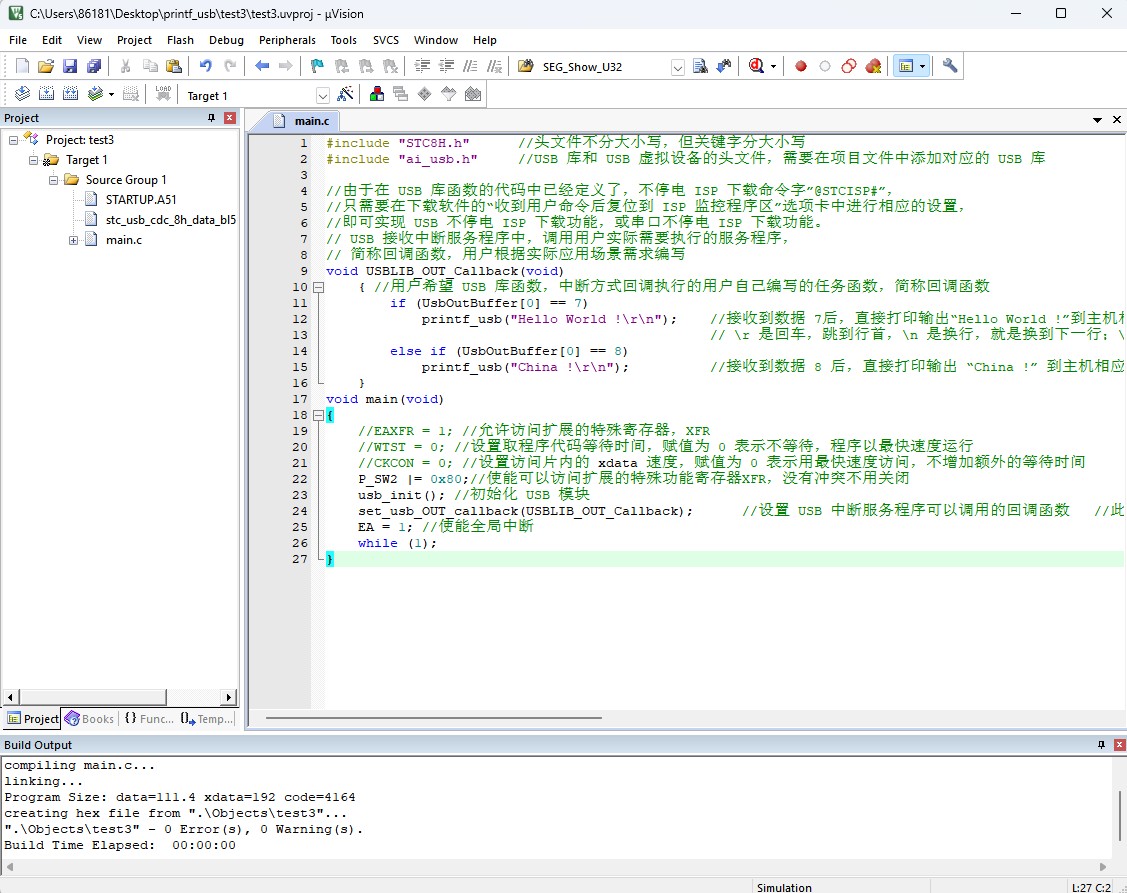The image size is (1127, 893).
Task: Open the debug button dropdown arrow
Action: click(773, 67)
